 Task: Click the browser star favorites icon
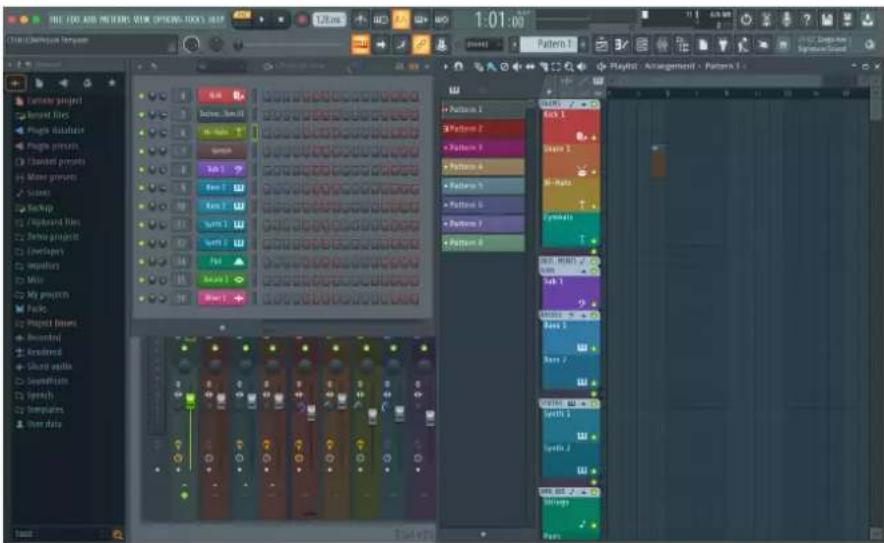point(112,83)
